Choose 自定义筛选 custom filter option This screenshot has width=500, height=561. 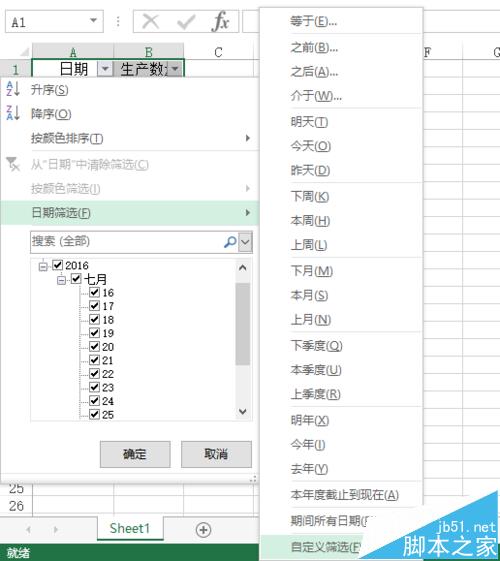tap(325, 547)
